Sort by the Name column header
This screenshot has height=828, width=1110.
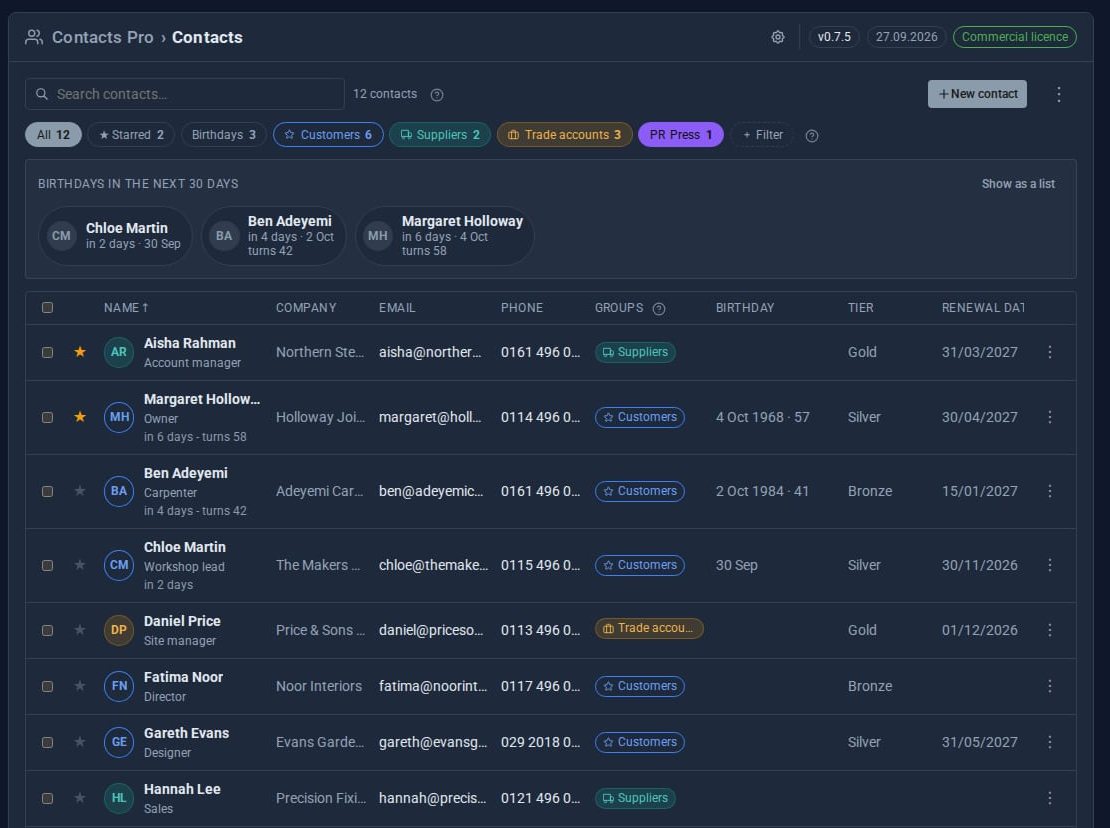tap(126, 308)
